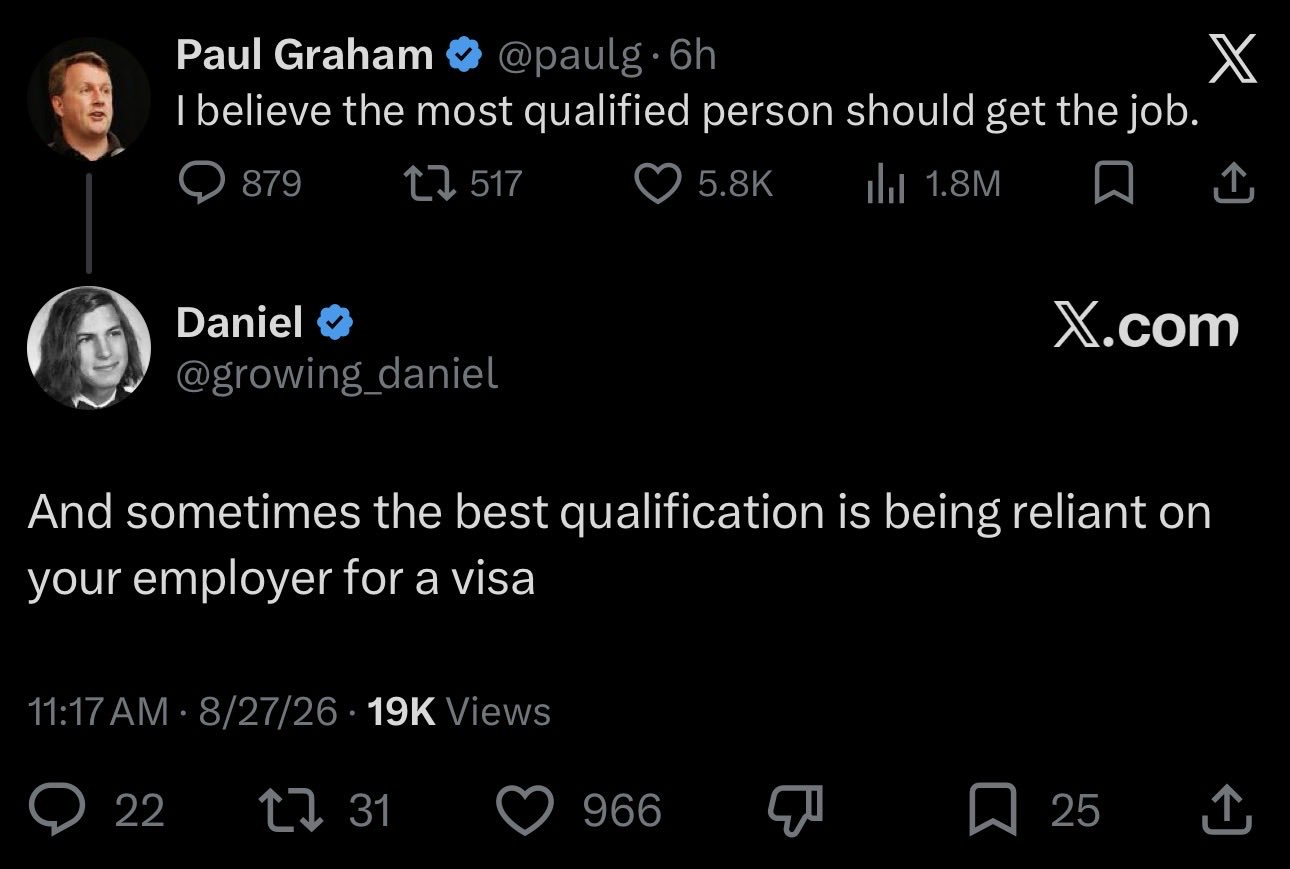View analytics showing 1.8M views
This screenshot has height=869, width=1290.
coord(932,183)
